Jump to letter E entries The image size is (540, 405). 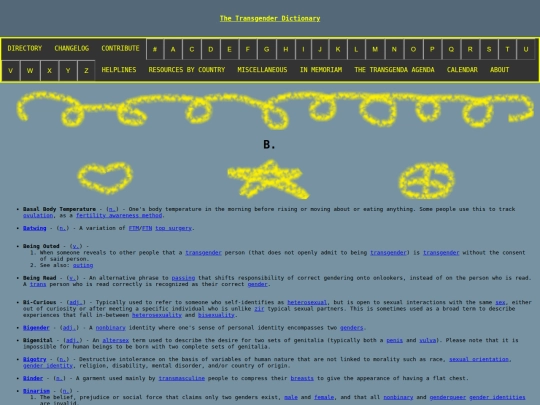click(x=229, y=49)
